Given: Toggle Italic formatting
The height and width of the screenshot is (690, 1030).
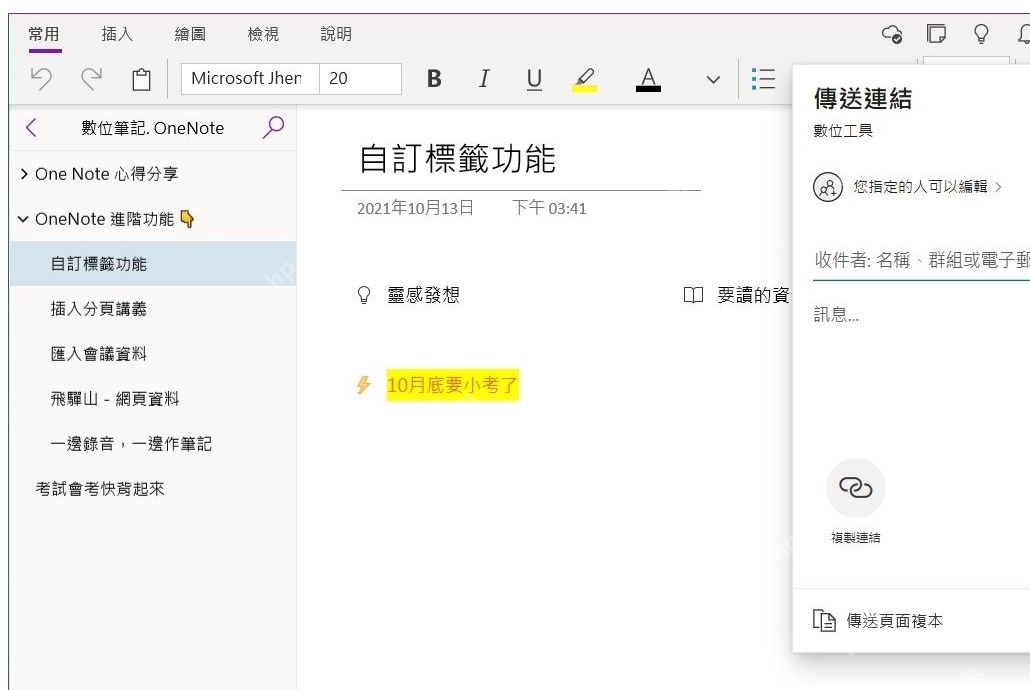Looking at the screenshot, I should point(484,79).
